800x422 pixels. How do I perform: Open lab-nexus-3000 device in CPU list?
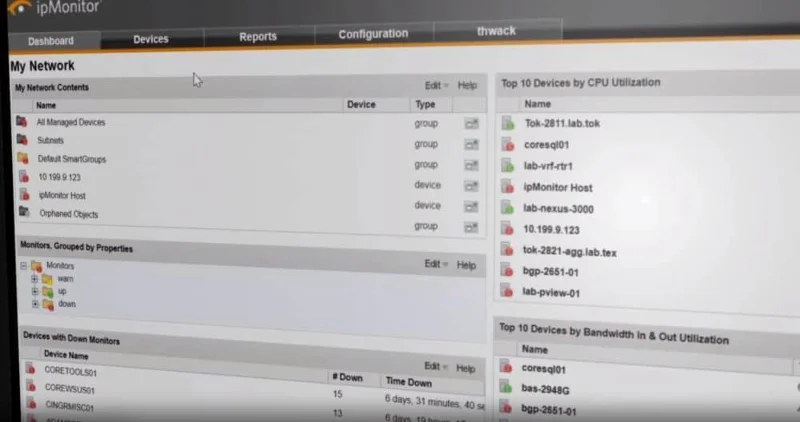click(558, 209)
